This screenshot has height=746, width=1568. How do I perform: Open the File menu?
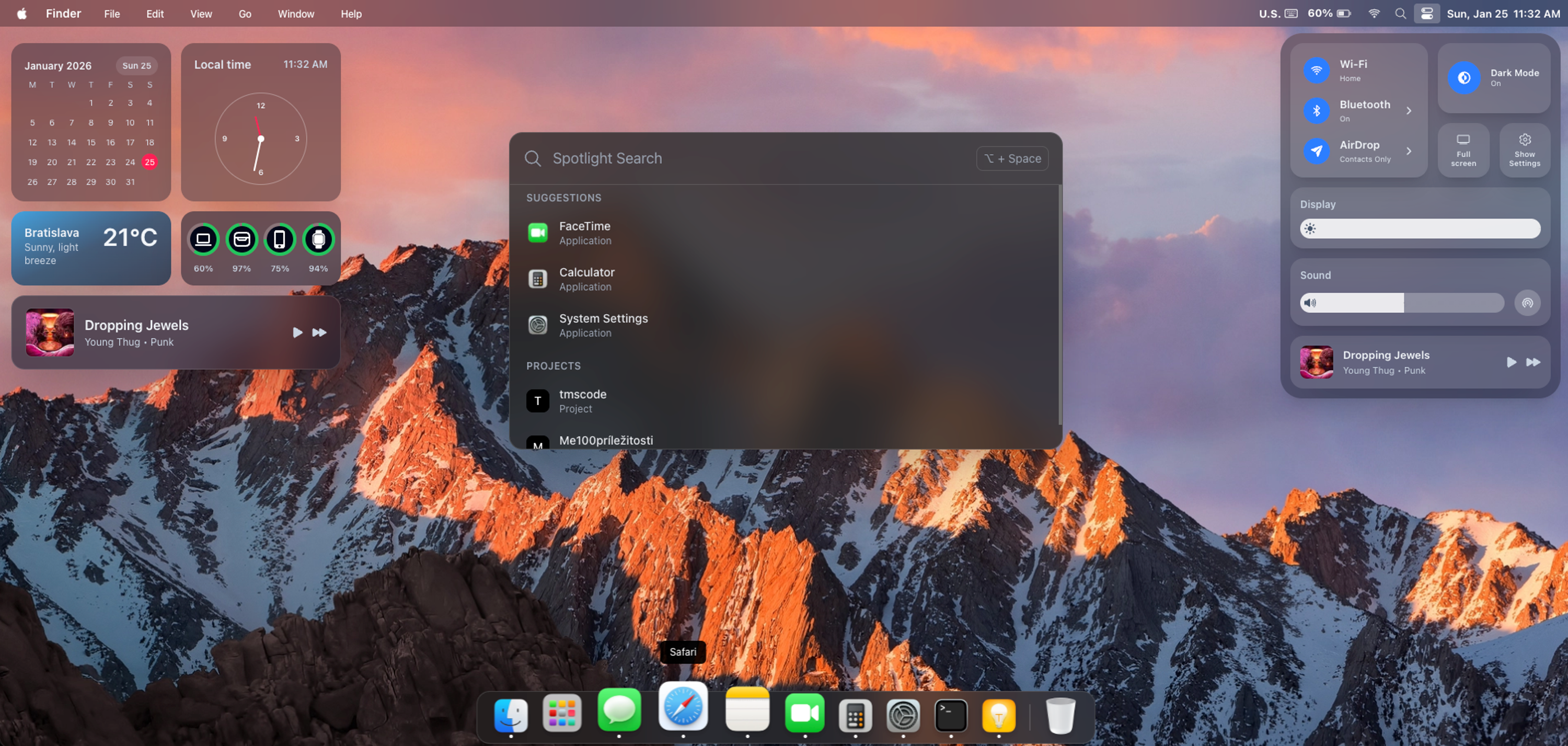(x=112, y=14)
